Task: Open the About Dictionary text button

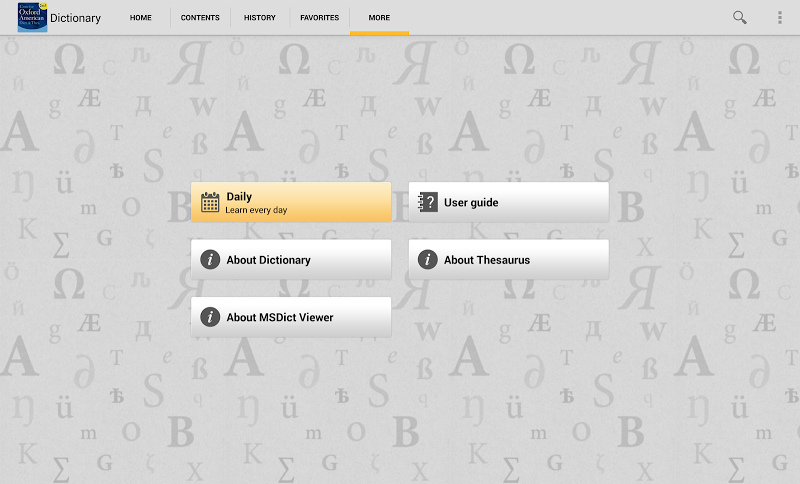Action: coord(268,260)
